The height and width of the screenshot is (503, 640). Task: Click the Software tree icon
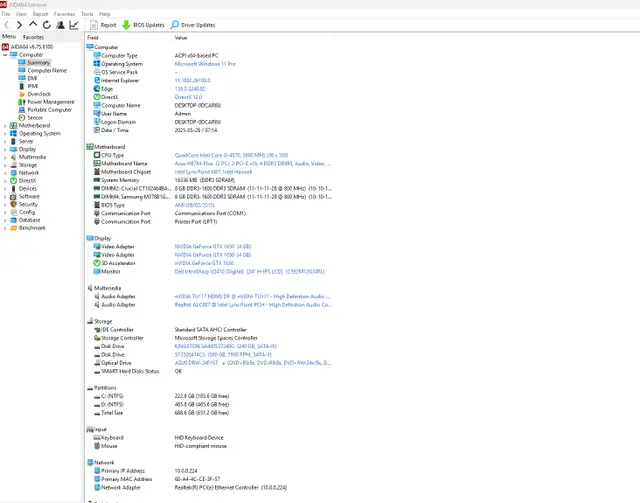13,197
